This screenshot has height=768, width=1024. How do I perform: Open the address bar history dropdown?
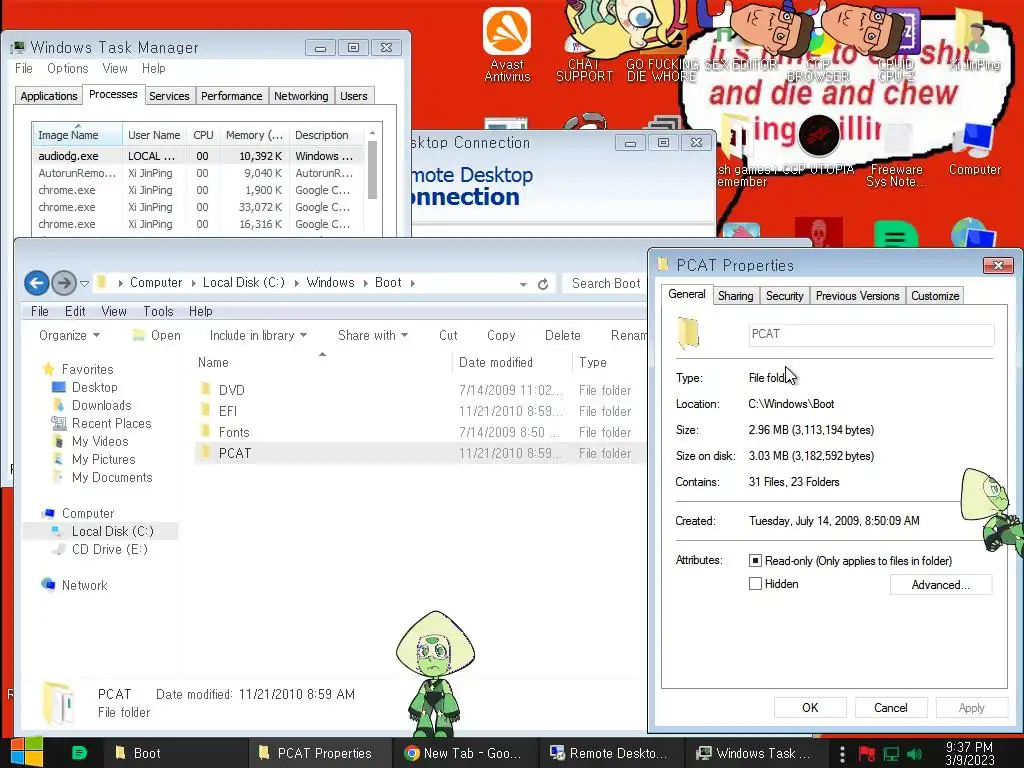click(x=523, y=284)
